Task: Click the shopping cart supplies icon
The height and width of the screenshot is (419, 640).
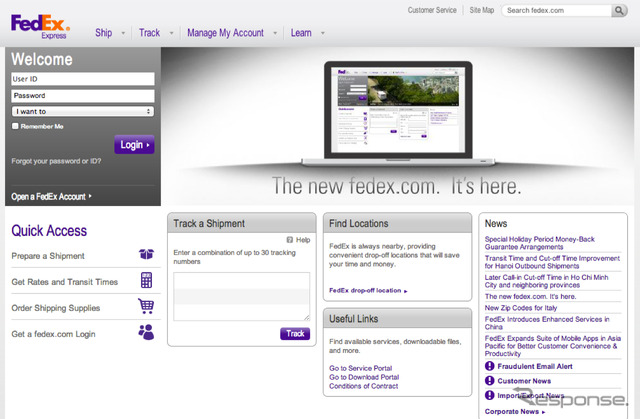Action: coord(146,306)
